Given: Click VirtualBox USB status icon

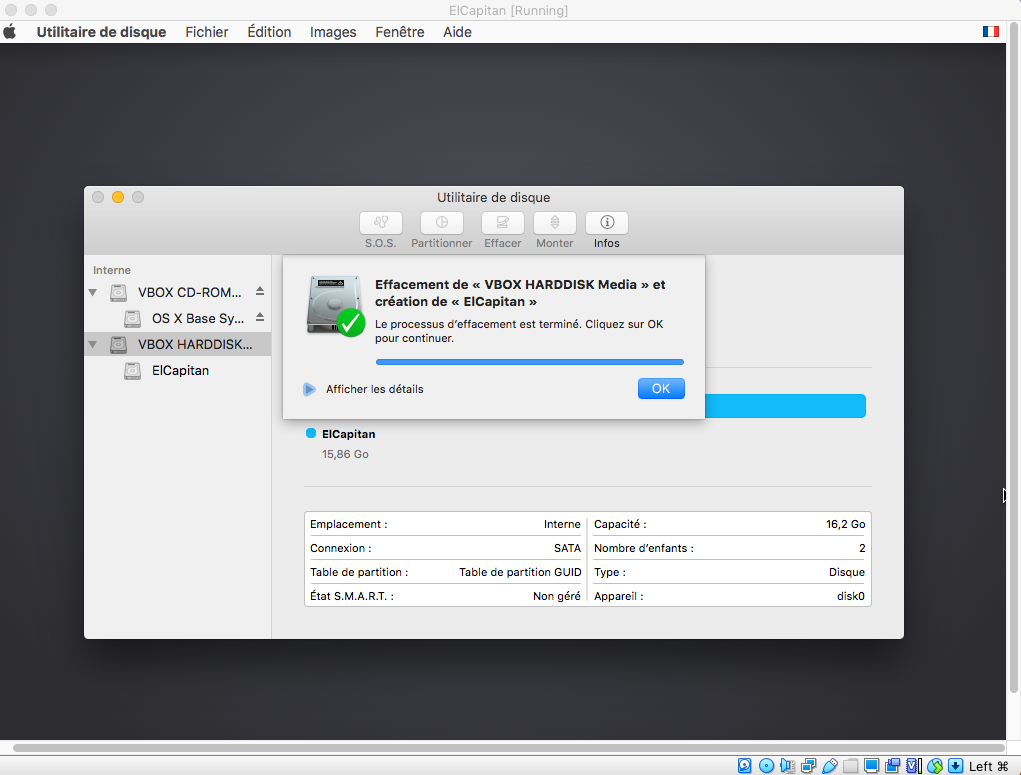Looking at the screenshot, I should (x=830, y=765).
